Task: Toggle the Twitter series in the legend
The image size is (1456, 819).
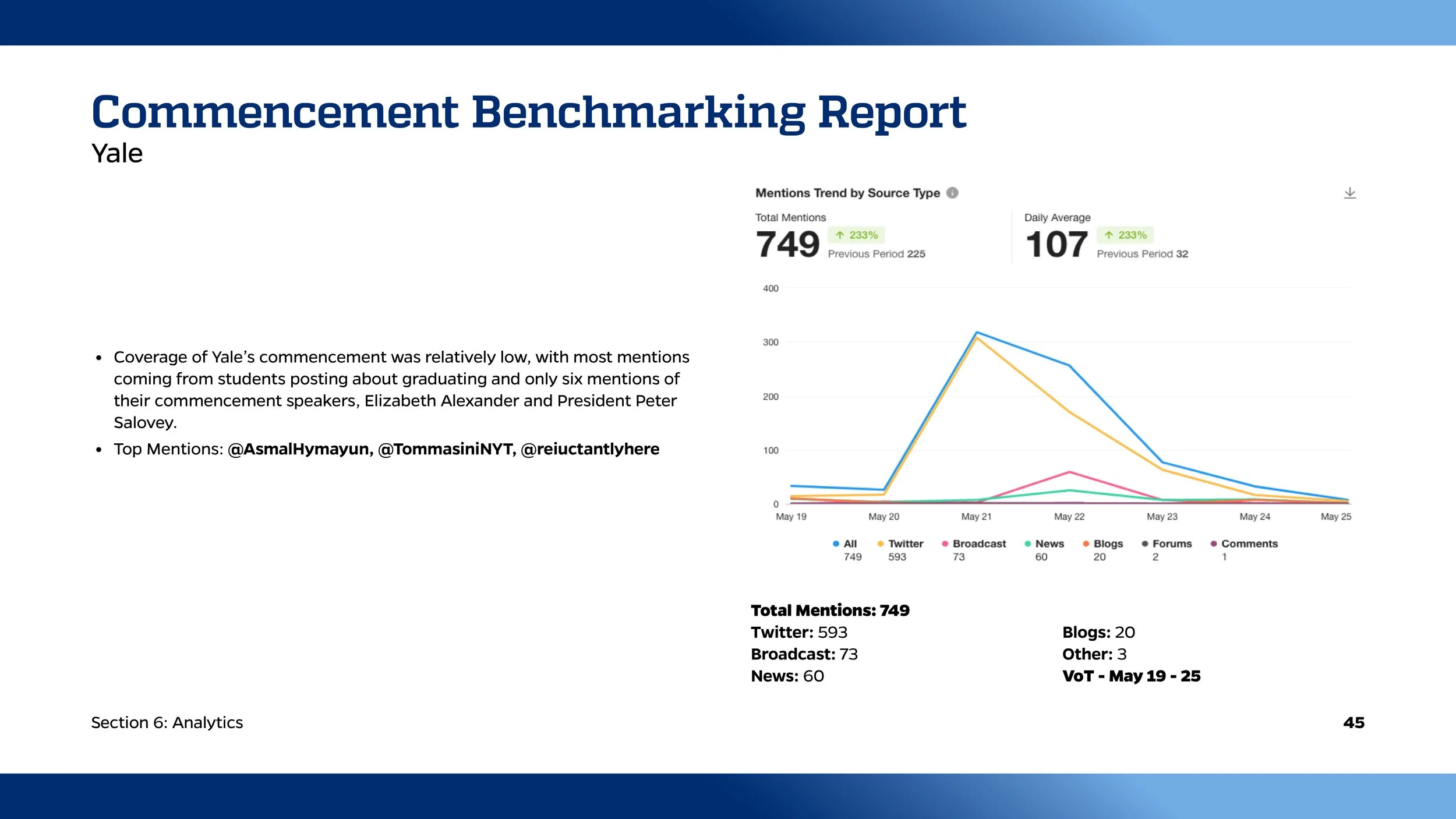Action: 905,543
